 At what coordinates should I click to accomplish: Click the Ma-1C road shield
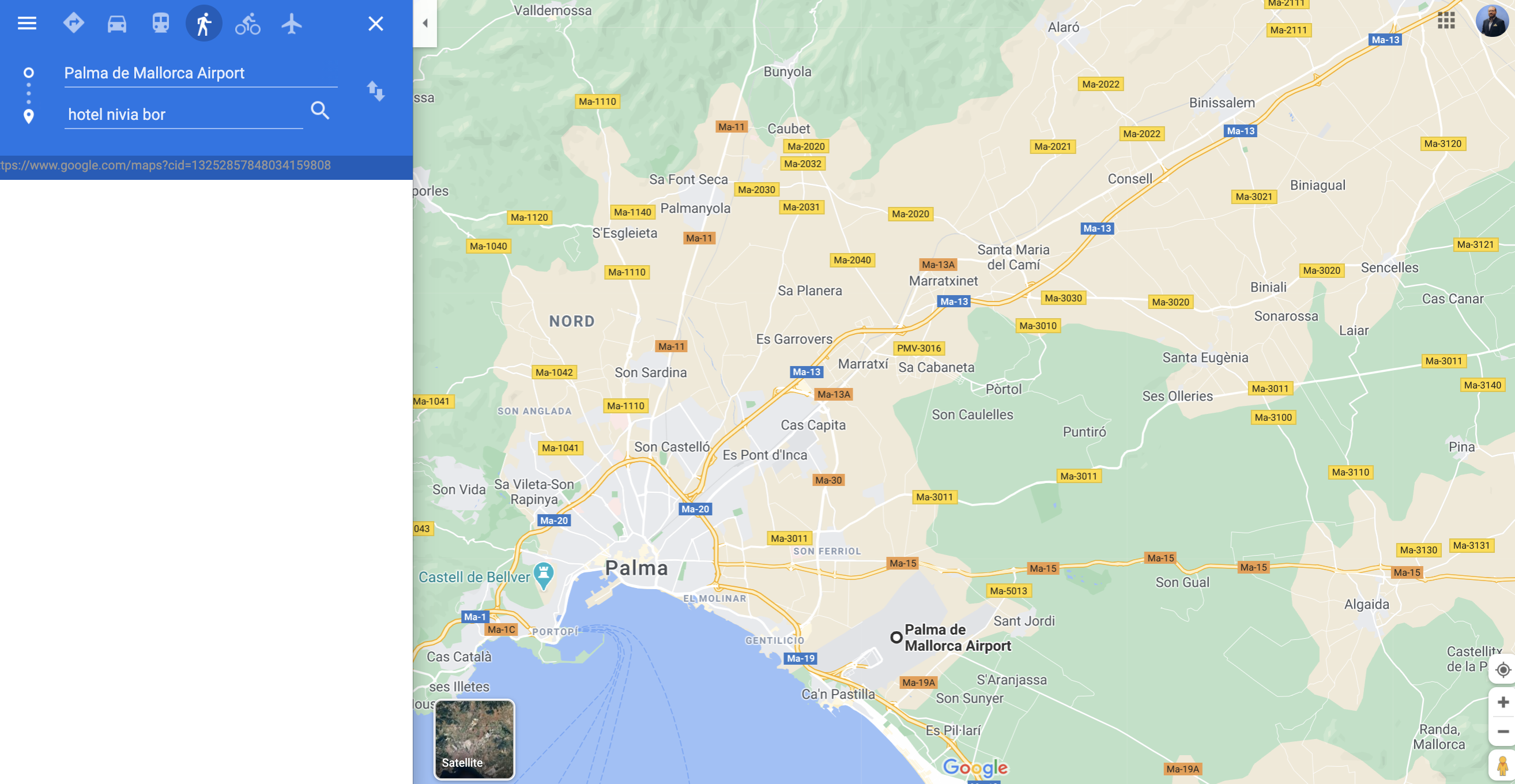tap(501, 630)
